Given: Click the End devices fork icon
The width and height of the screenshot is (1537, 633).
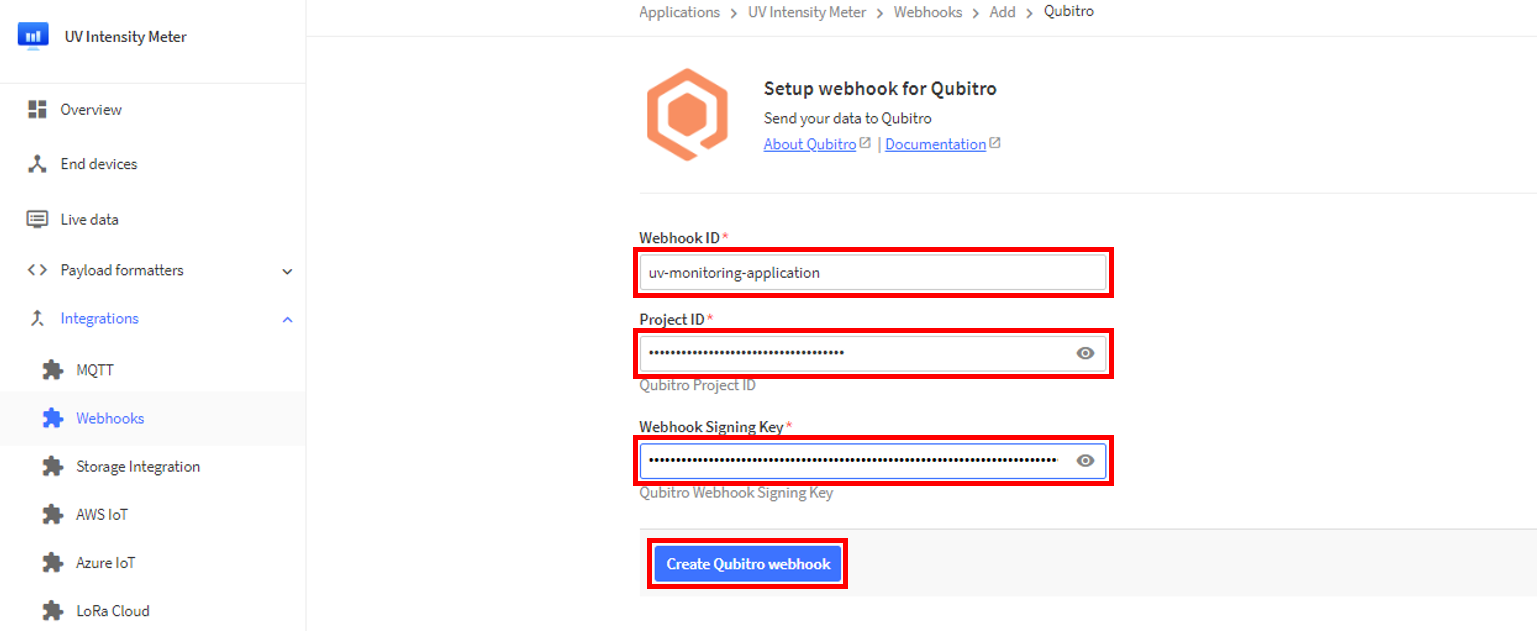Looking at the screenshot, I should point(38,164).
